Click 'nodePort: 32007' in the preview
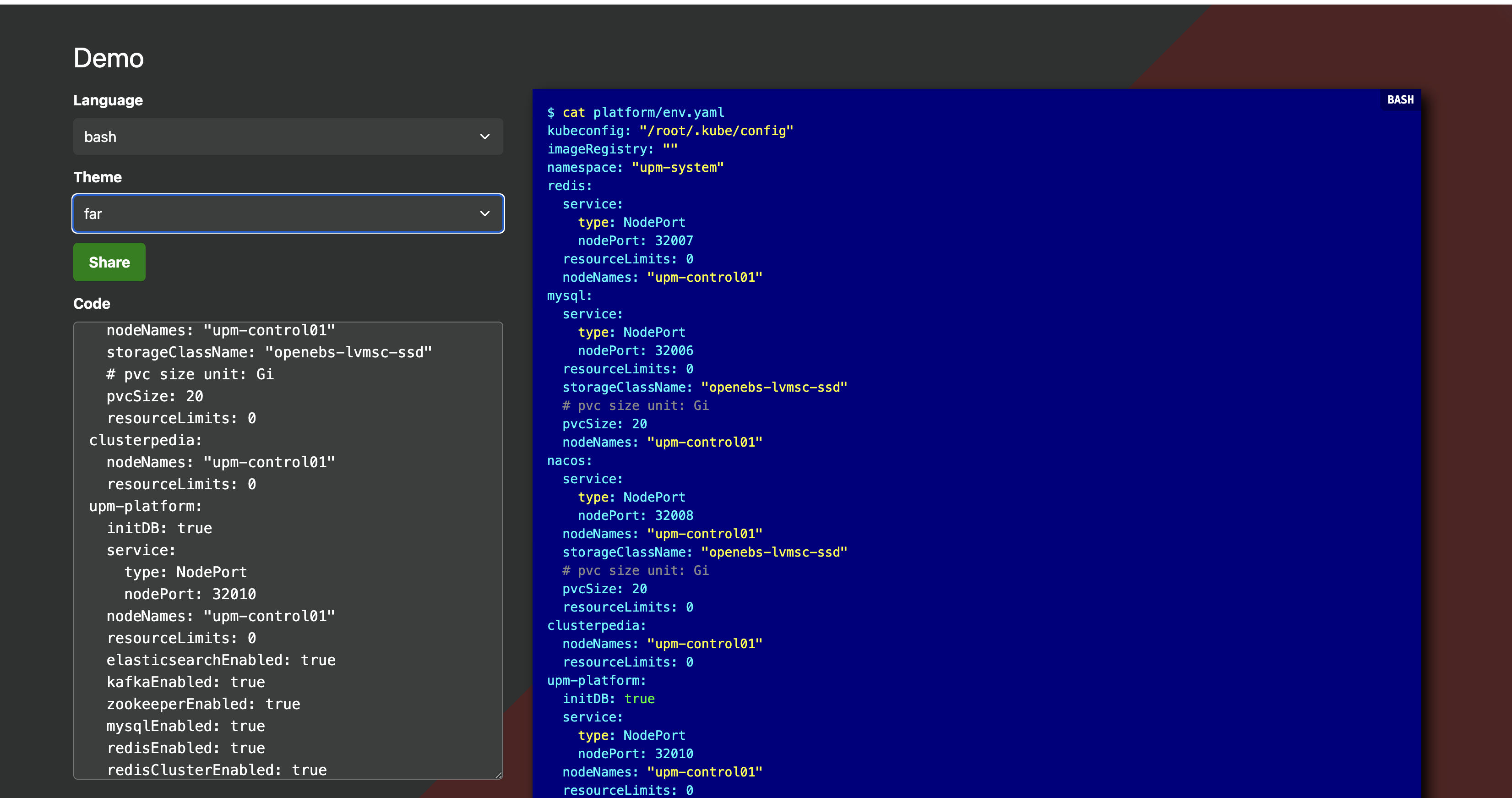Image resolution: width=1512 pixels, height=798 pixels. coord(636,241)
